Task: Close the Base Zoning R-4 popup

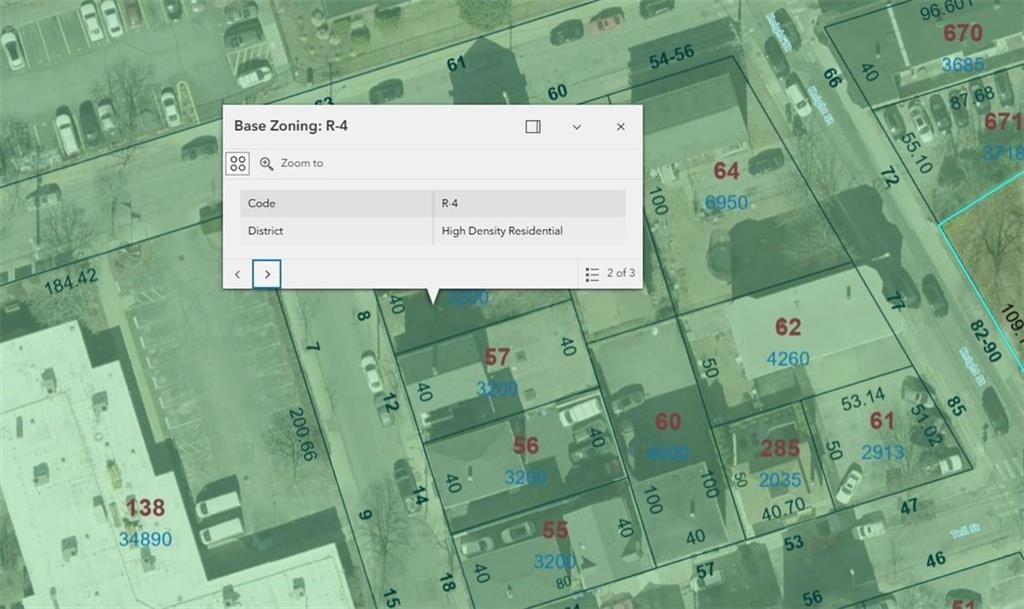Action: 620,127
